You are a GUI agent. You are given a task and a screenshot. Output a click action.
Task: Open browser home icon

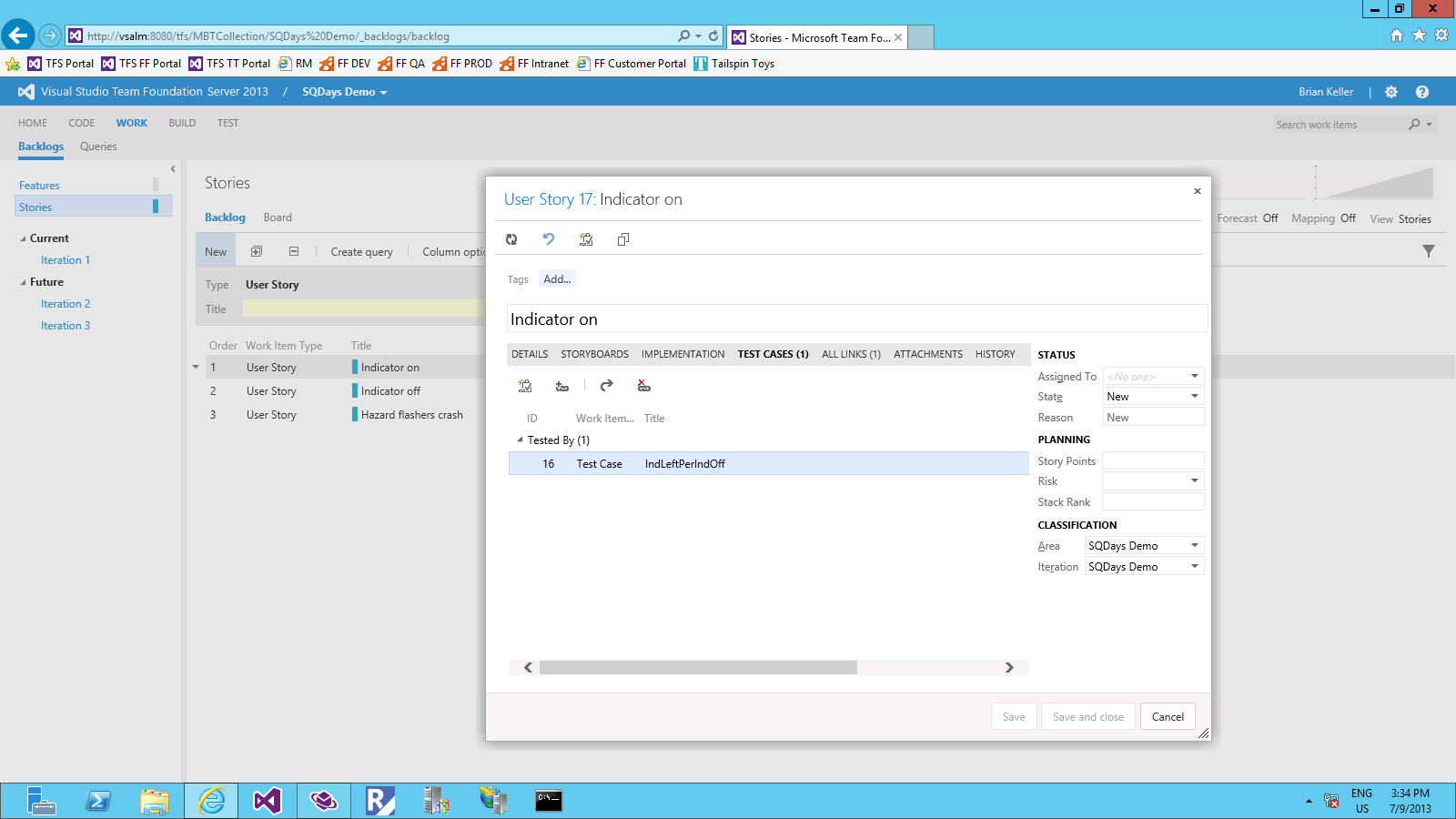click(1397, 35)
